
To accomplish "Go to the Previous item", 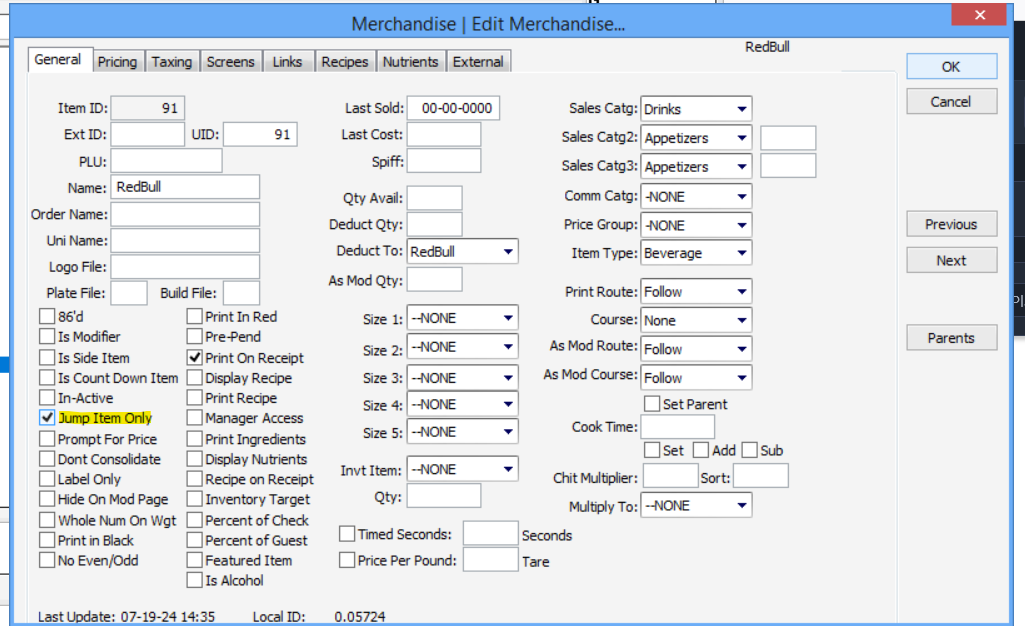I will click(x=951, y=224).
